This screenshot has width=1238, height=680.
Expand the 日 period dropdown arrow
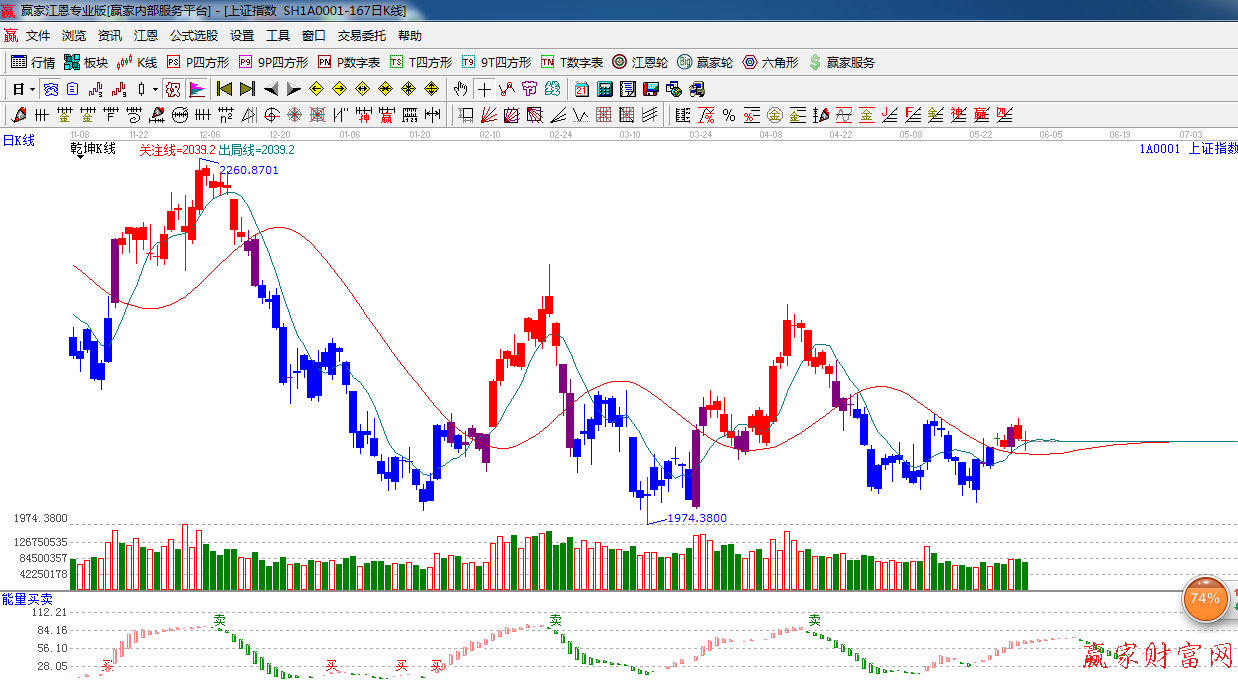tap(32, 89)
